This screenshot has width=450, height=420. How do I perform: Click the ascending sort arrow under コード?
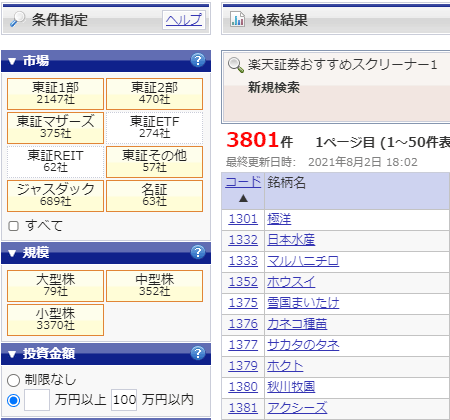(243, 199)
